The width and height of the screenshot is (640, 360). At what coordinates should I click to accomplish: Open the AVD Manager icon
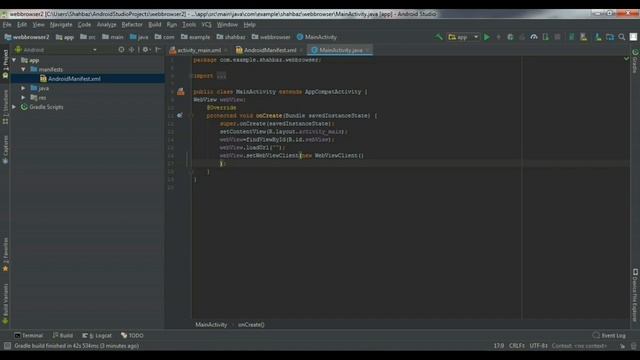click(x=584, y=37)
